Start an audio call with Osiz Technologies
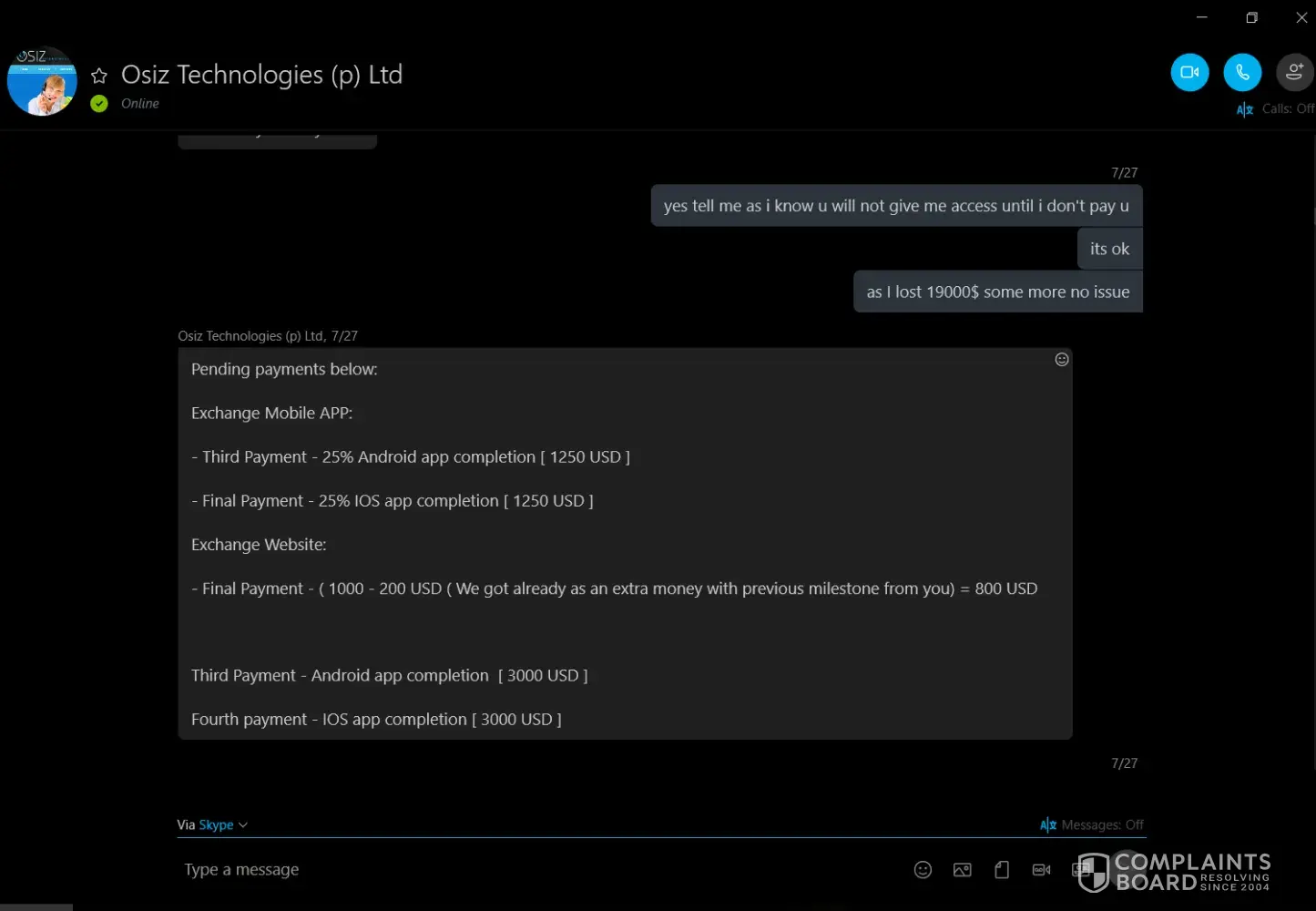This screenshot has height=911, width=1316. pos(1242,73)
